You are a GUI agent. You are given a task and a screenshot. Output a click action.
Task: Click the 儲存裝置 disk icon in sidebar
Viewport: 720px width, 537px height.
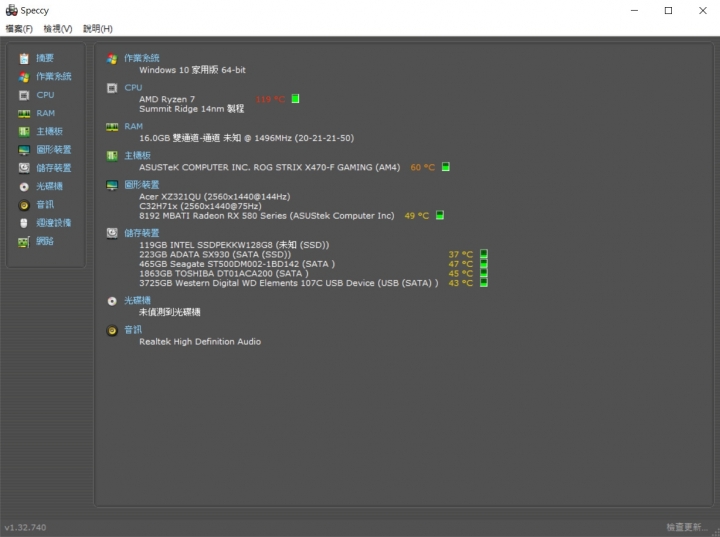(x=24, y=168)
